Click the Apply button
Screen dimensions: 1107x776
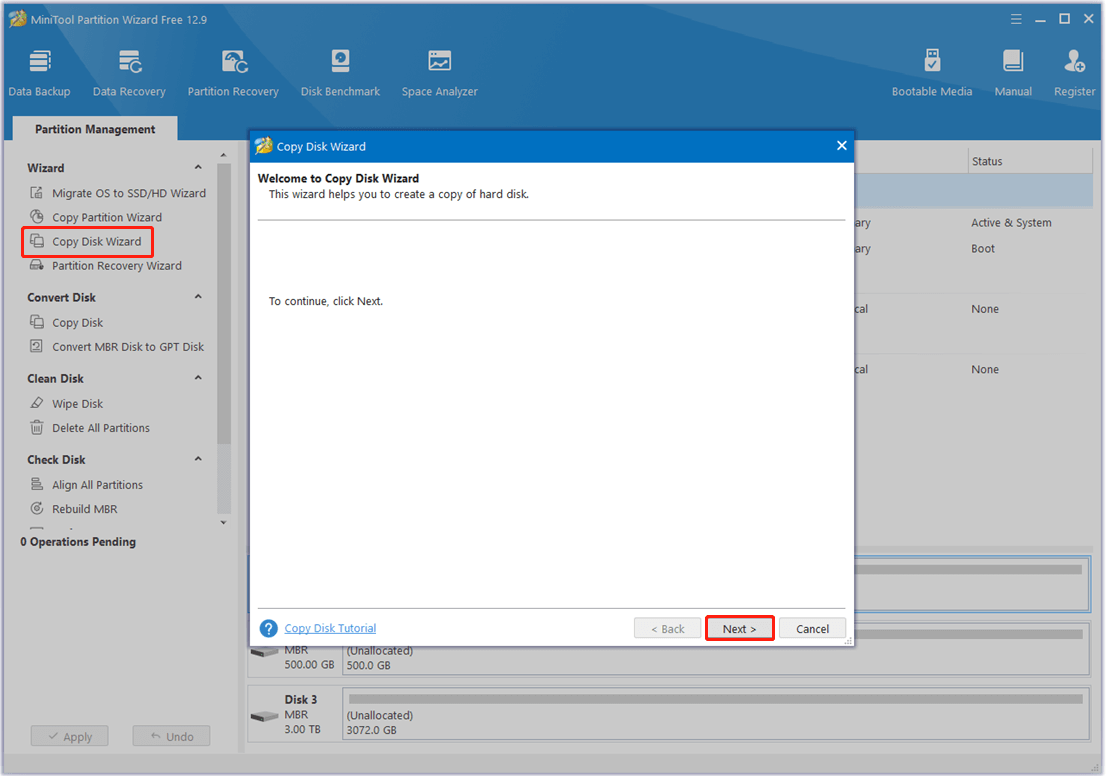[x=70, y=736]
